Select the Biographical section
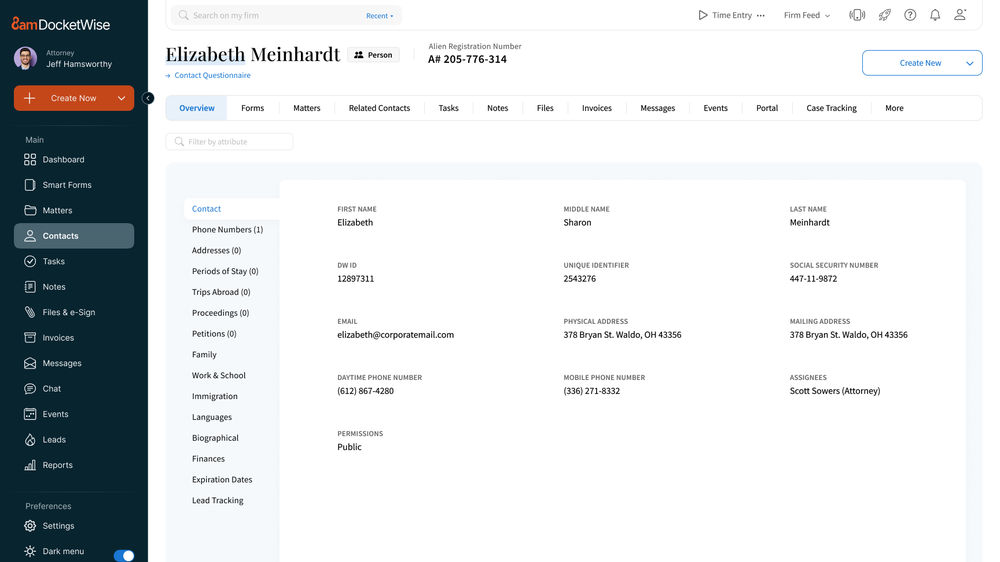 pyautogui.click(x=216, y=438)
